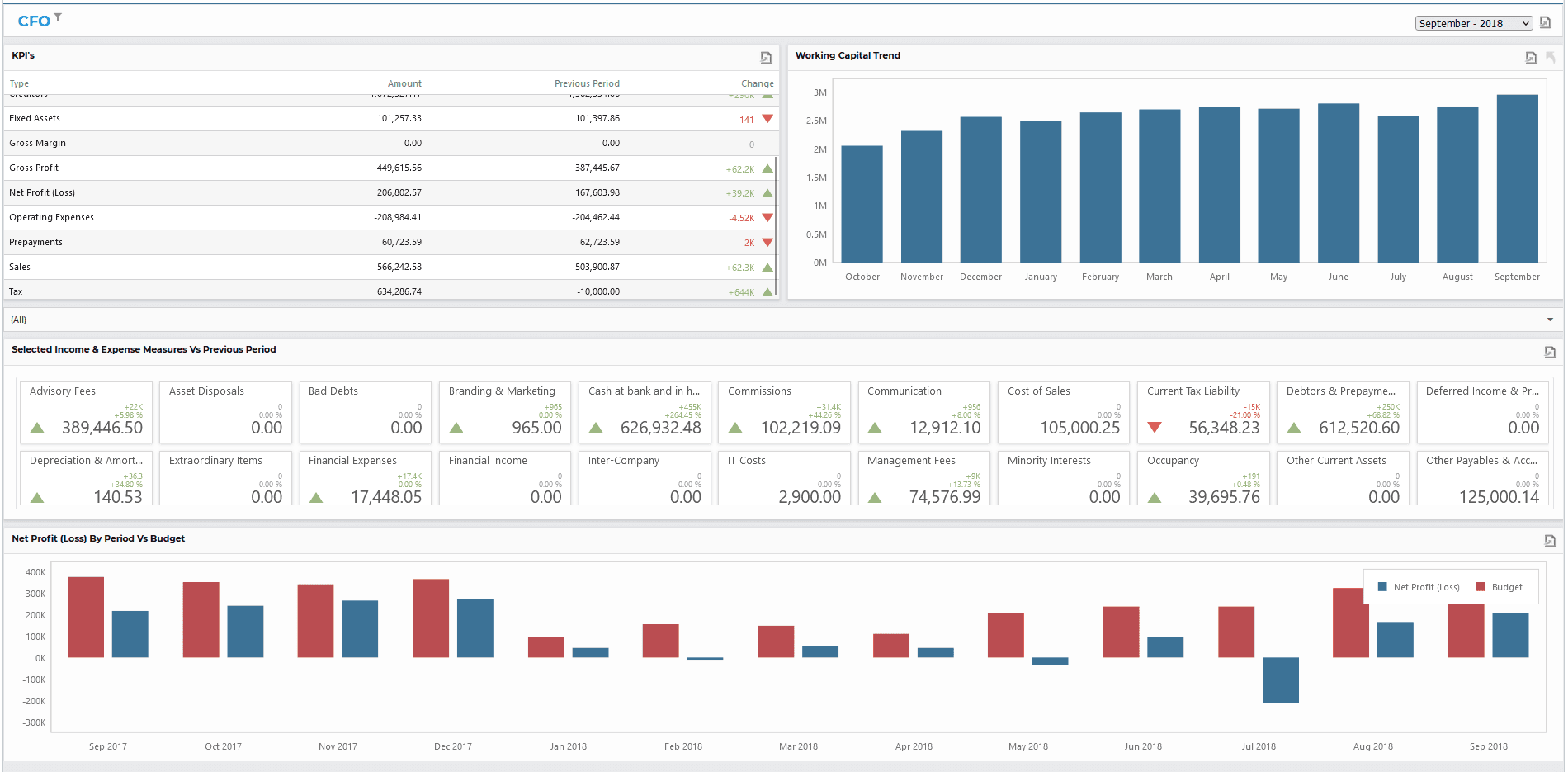The image size is (1568, 772).
Task: Click the KPI table vertical scrollbar
Action: [777, 226]
